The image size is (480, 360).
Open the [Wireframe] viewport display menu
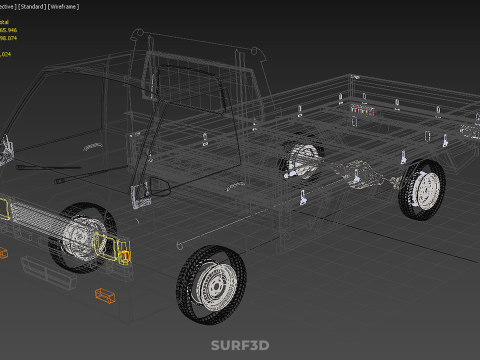tap(64, 7)
